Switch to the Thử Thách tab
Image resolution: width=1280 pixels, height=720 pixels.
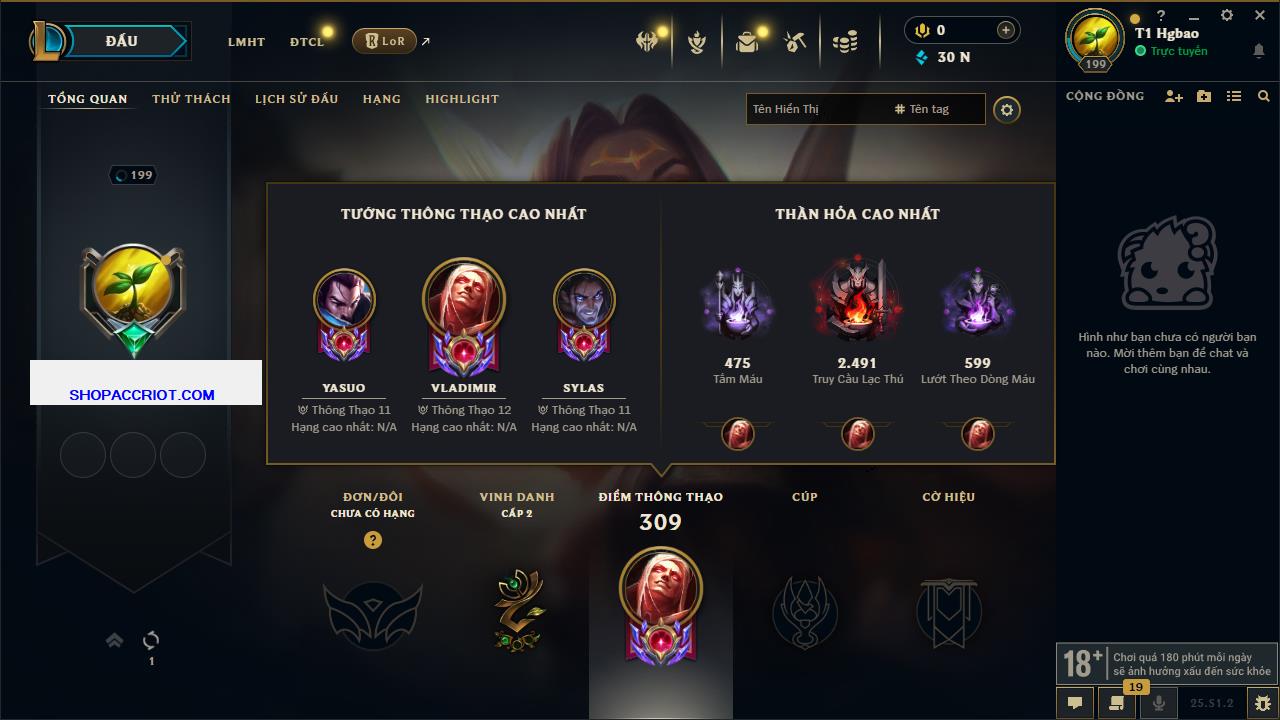tap(191, 99)
